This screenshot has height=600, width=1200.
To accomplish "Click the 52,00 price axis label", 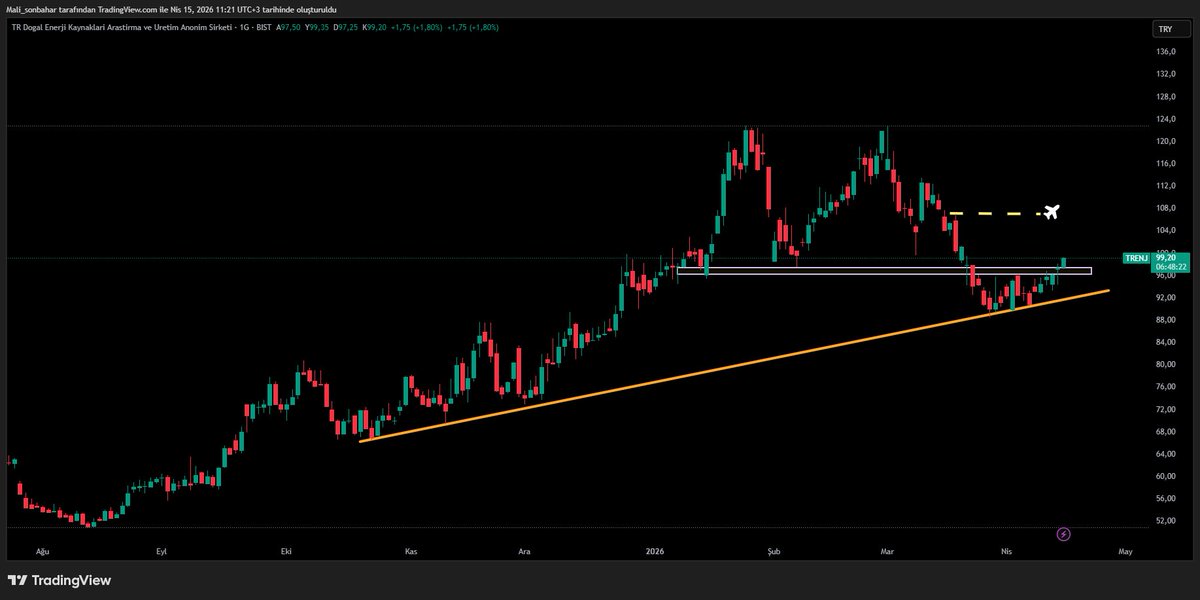I will pyautogui.click(x=1165, y=521).
